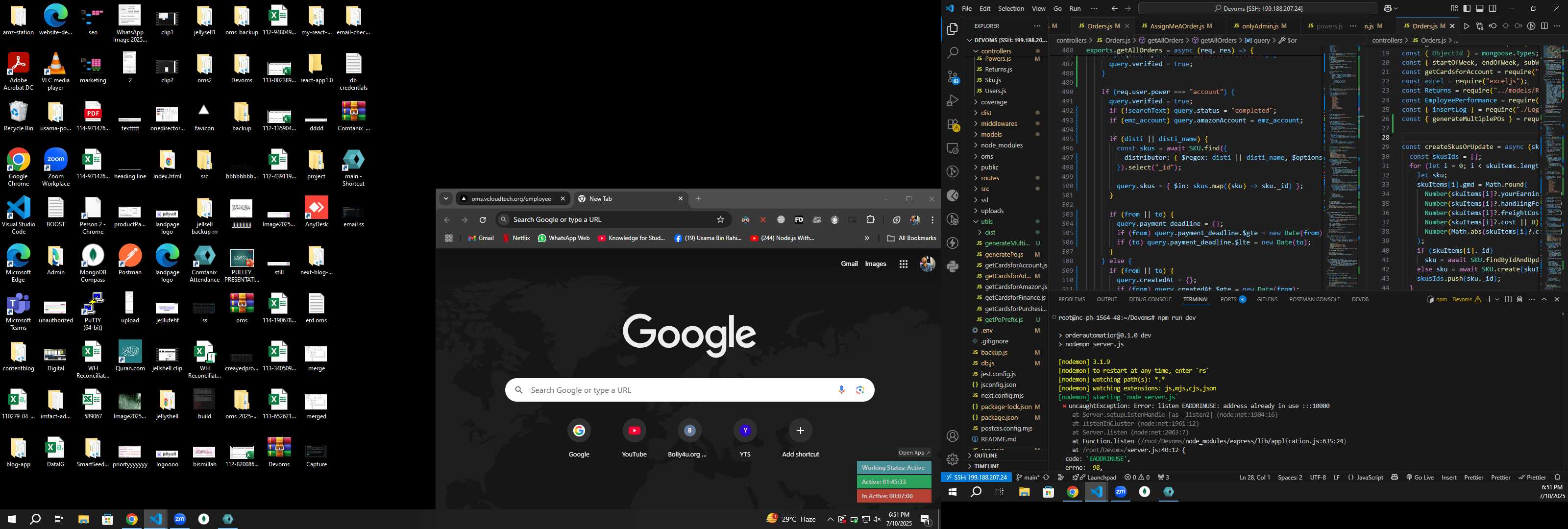Select the Postman desktop icon
The height and width of the screenshot is (529, 1568).
coord(130,260)
